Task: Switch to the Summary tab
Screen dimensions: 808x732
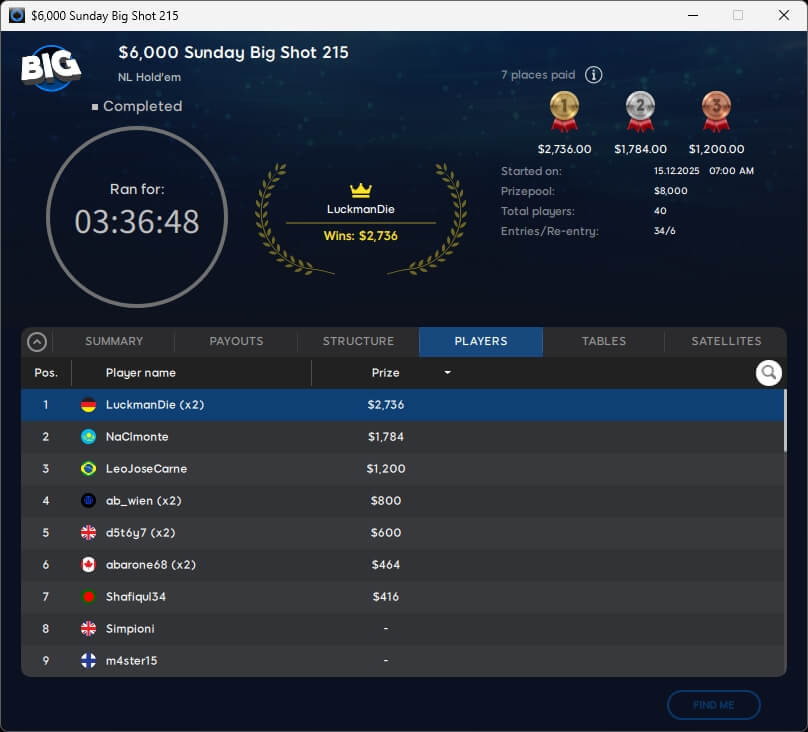Action: point(114,341)
